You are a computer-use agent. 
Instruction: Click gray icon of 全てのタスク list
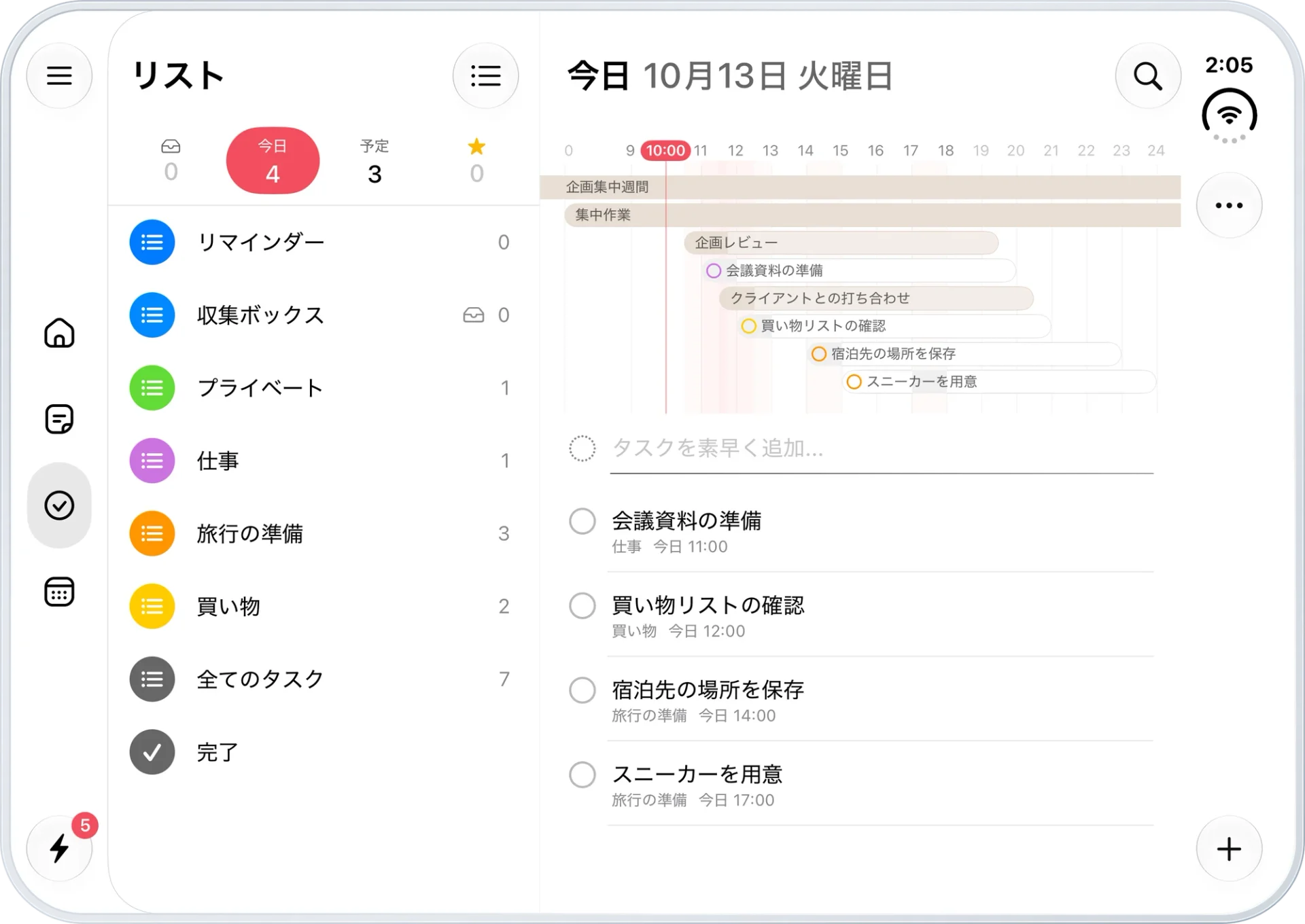pyautogui.click(x=152, y=679)
